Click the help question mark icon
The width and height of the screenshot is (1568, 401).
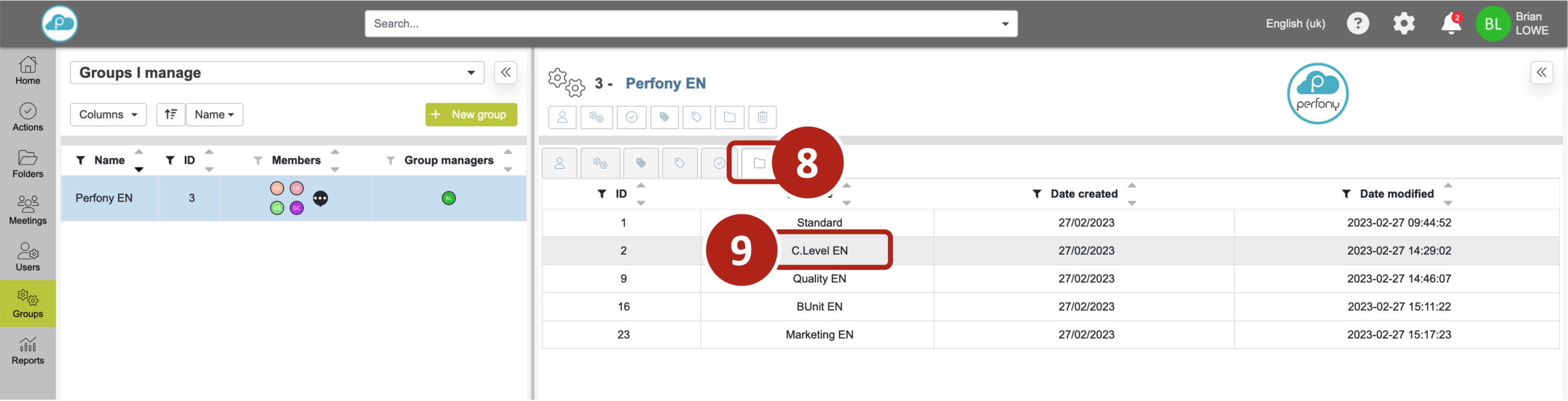(1357, 24)
